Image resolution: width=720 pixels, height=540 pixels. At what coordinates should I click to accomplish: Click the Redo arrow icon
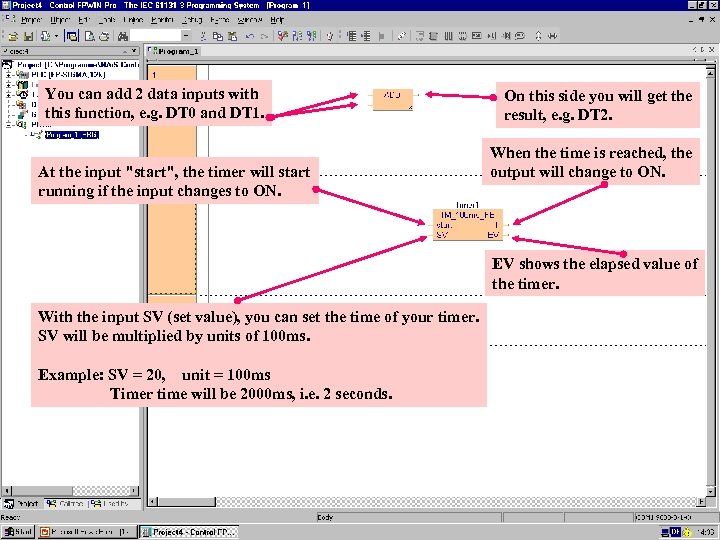(x=264, y=36)
